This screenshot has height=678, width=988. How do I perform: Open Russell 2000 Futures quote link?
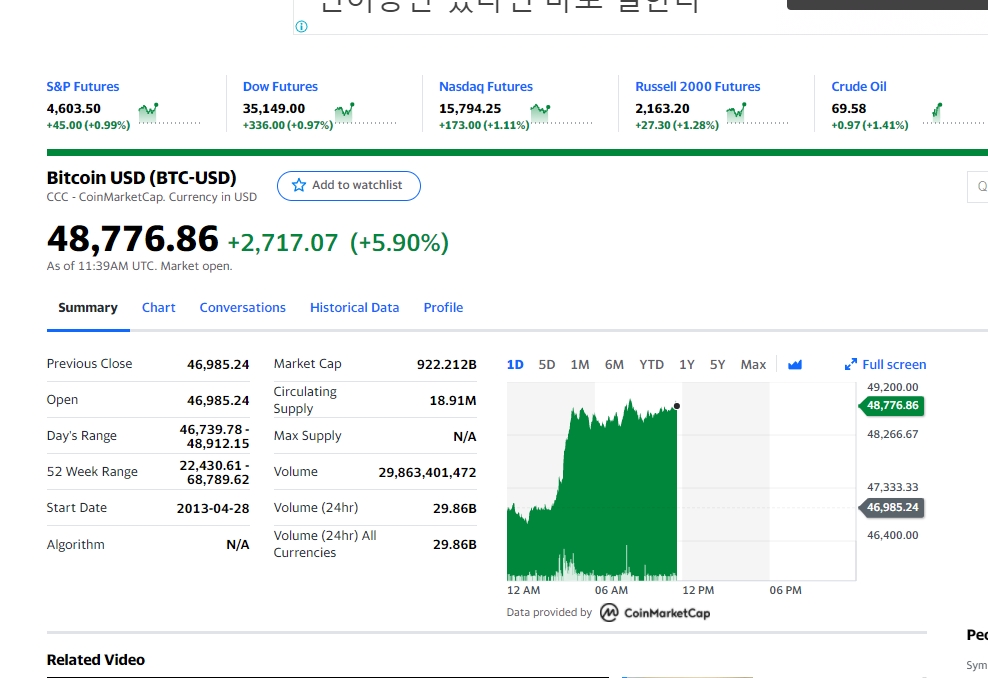coord(698,86)
